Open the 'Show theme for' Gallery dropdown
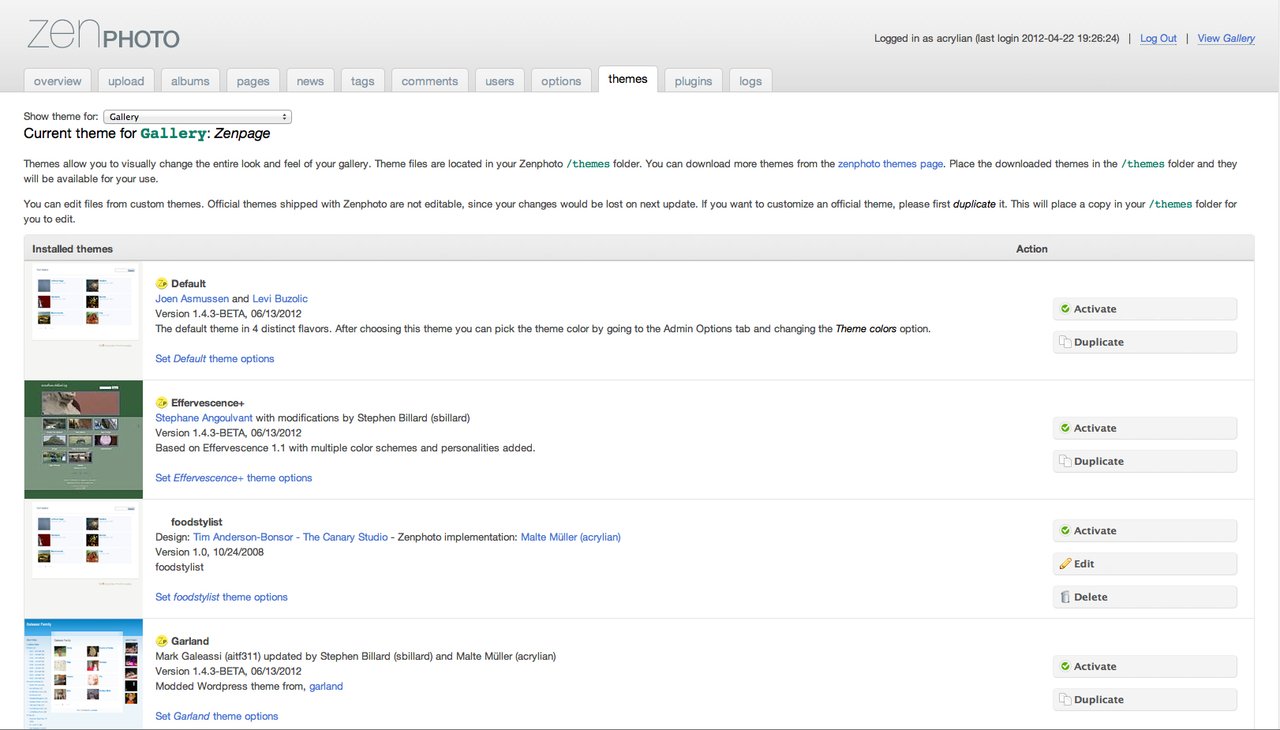The image size is (1280, 730). pos(197,117)
